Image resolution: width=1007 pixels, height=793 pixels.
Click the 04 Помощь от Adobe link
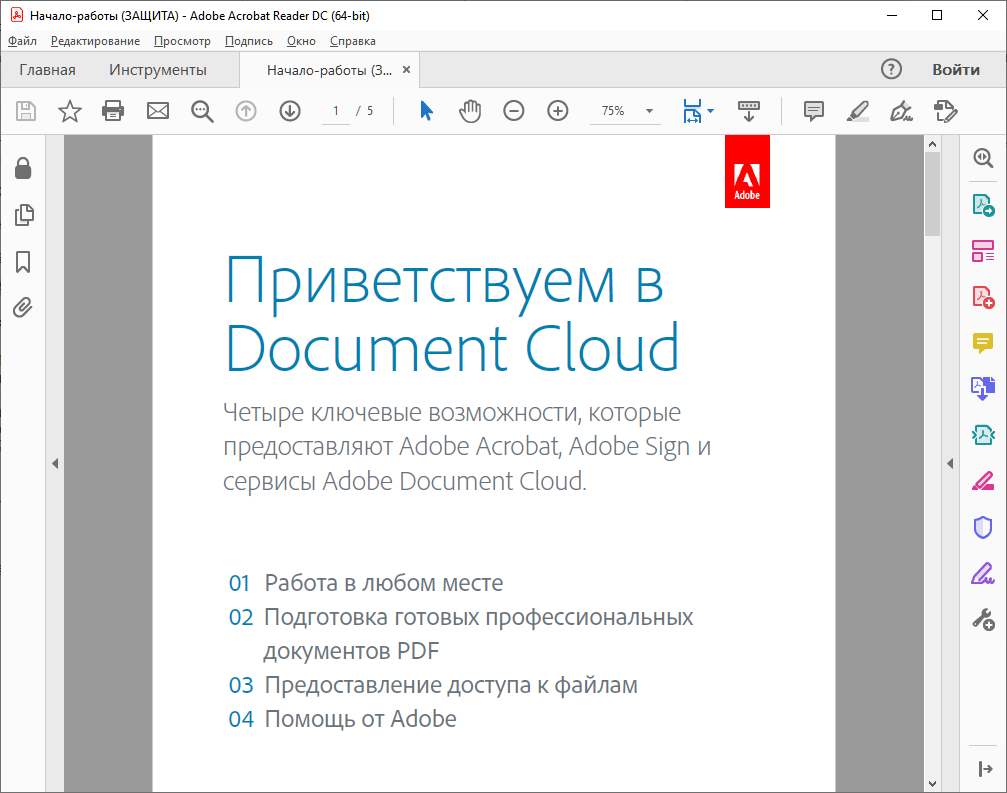coord(342,719)
